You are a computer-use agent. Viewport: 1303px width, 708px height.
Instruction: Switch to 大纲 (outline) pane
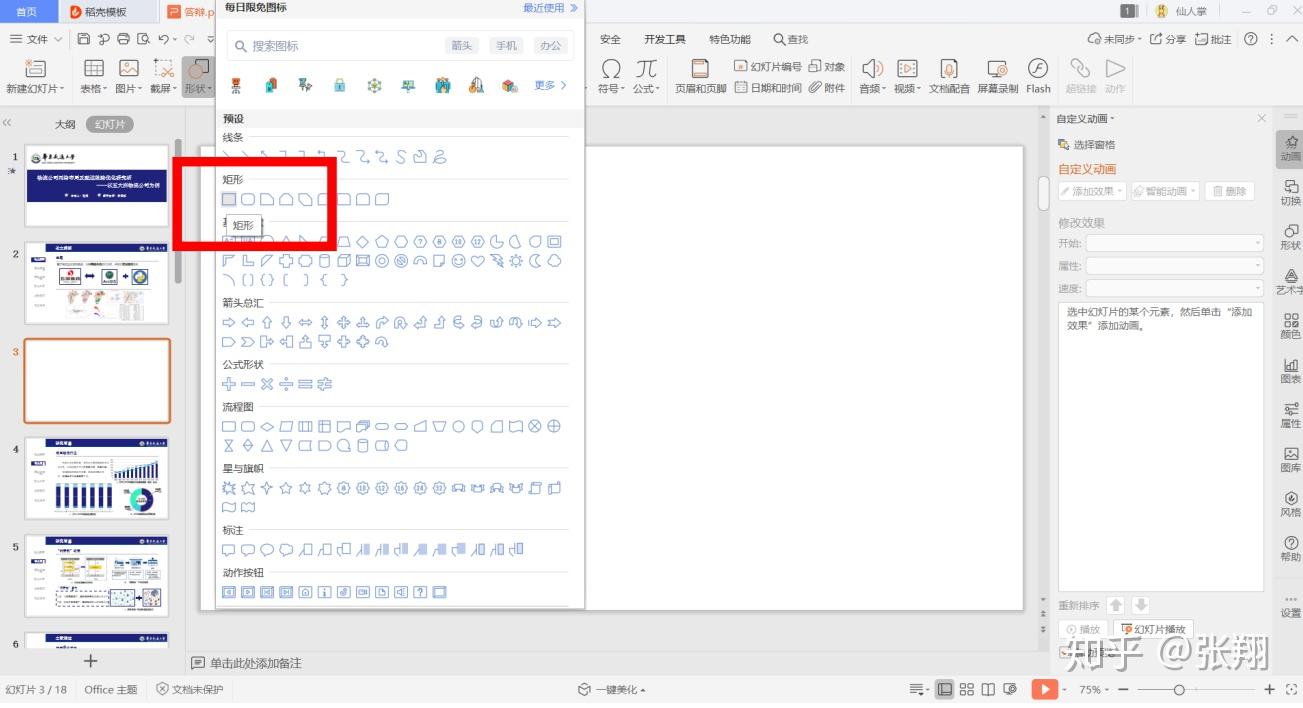click(x=65, y=124)
